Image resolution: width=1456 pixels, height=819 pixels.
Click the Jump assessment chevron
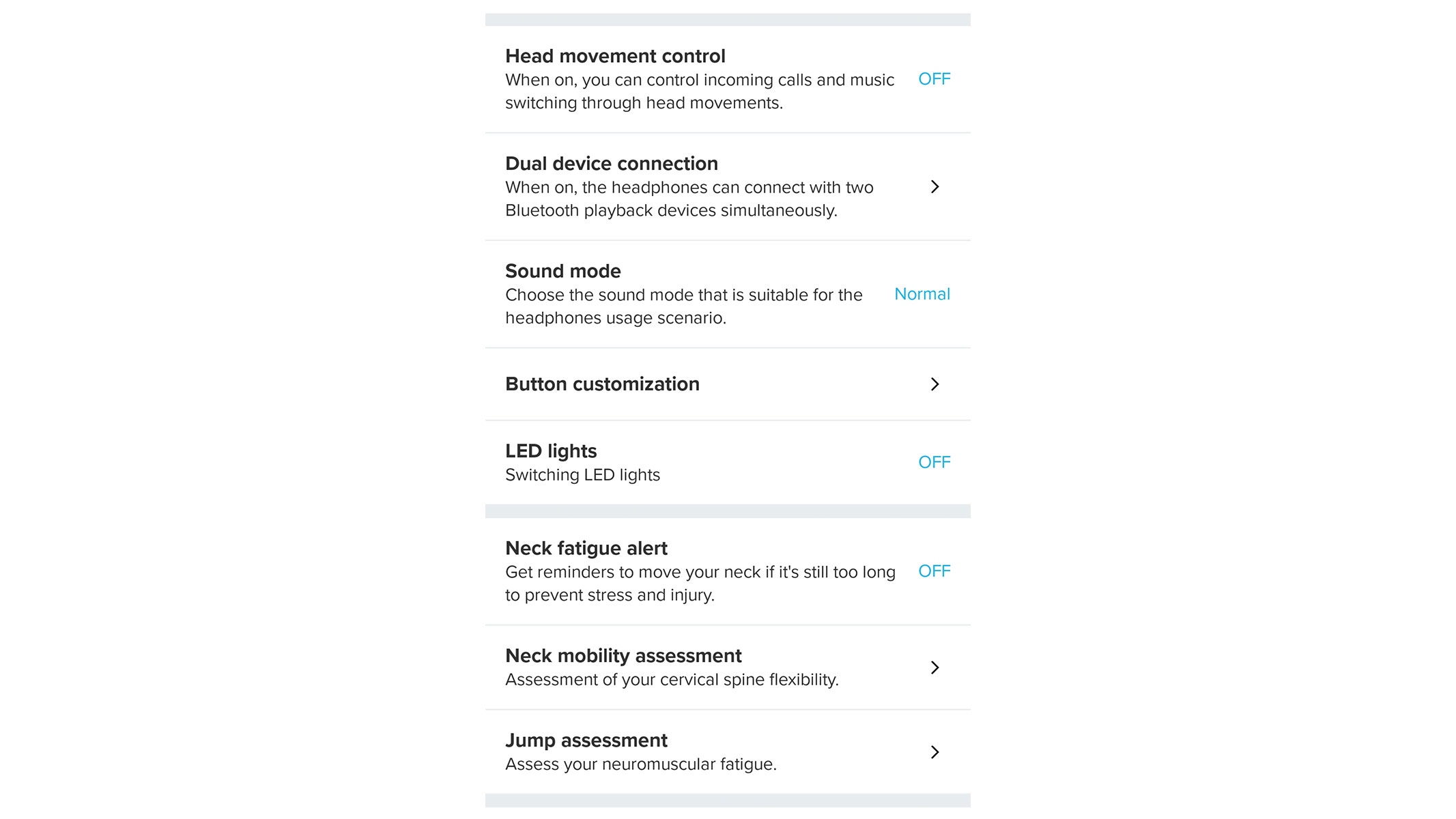[935, 752]
